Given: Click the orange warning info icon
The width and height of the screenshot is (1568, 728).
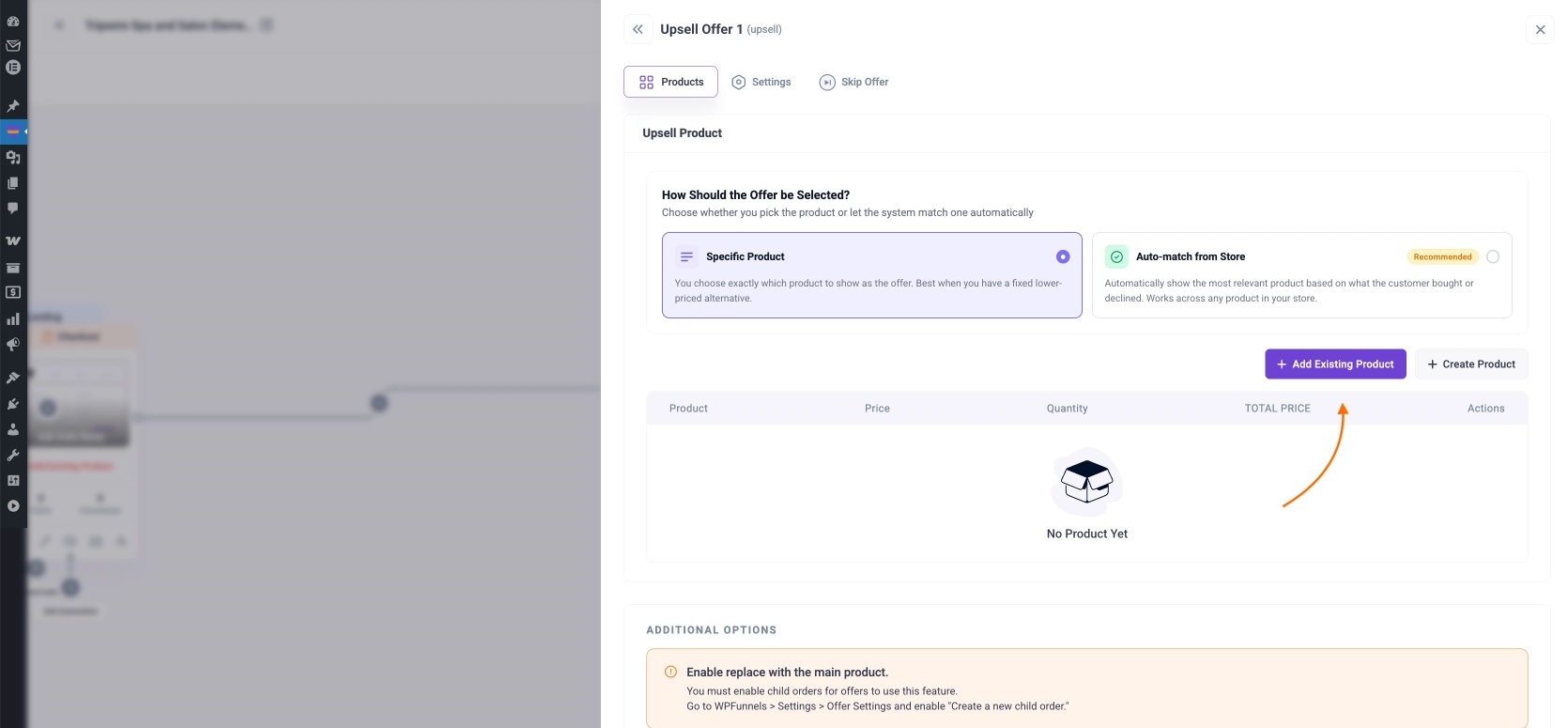Looking at the screenshot, I should click(670, 672).
